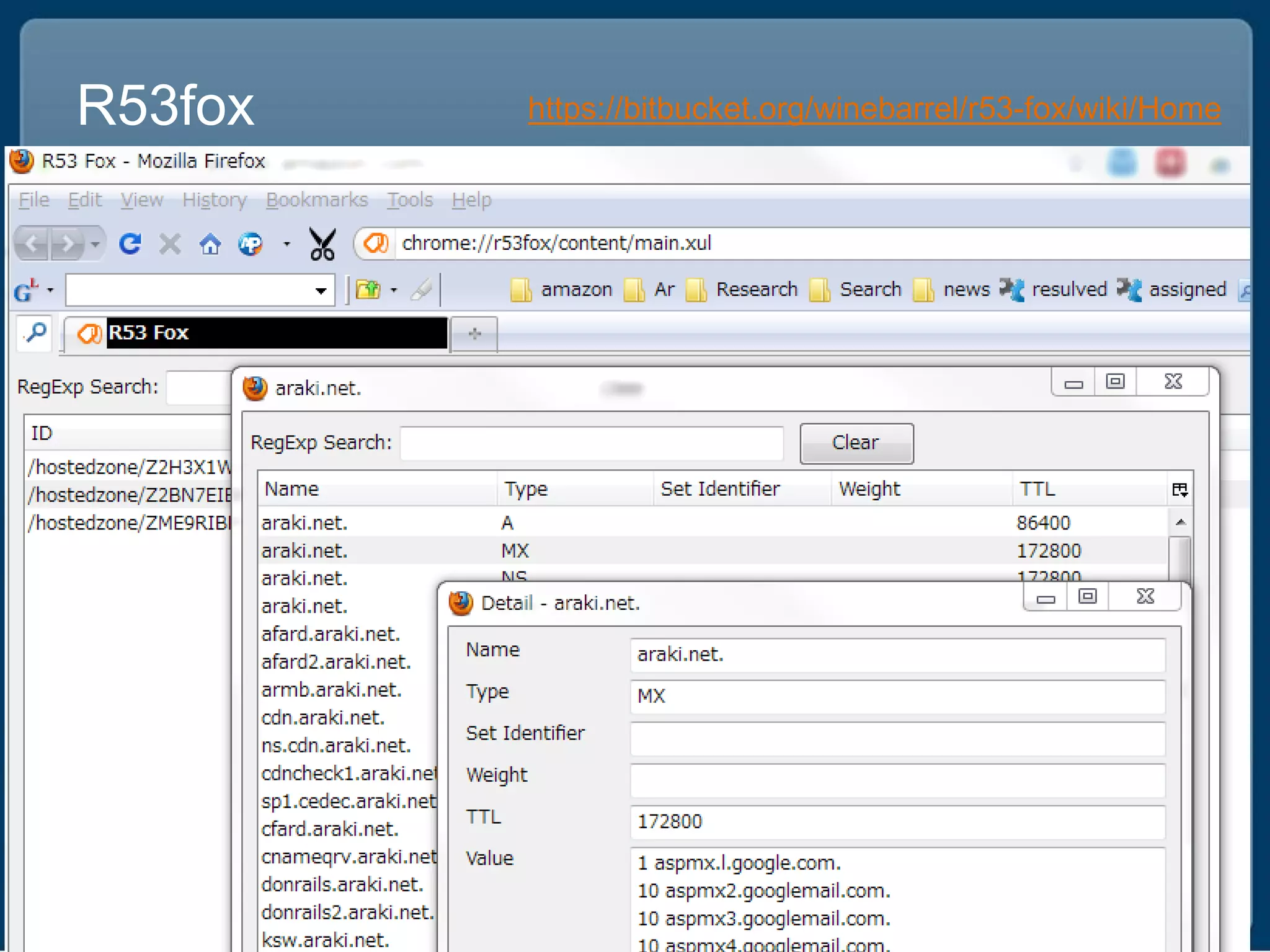The width and height of the screenshot is (1270, 952).
Task: Select /hostedzone/Z2H3X1W zone in main window
Action: click(130, 467)
